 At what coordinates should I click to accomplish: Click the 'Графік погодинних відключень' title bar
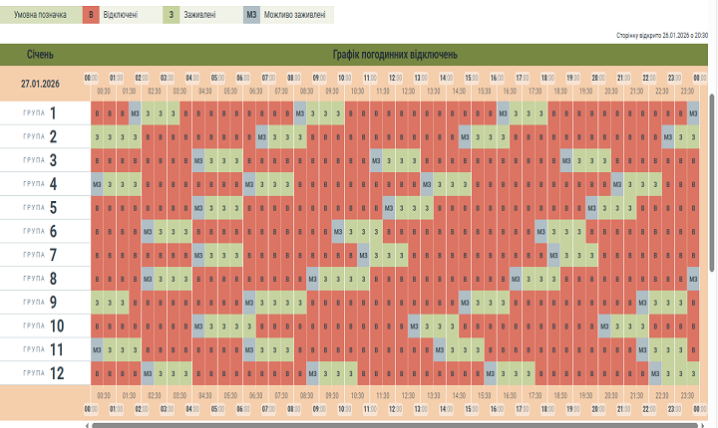tap(395, 53)
